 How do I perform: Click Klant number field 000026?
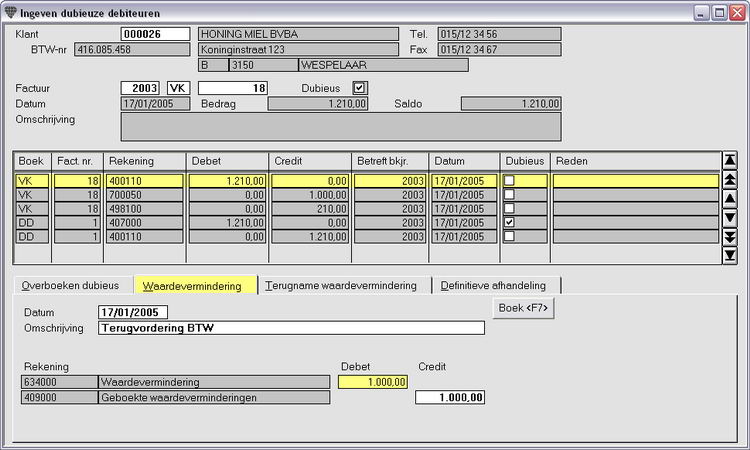coord(155,34)
